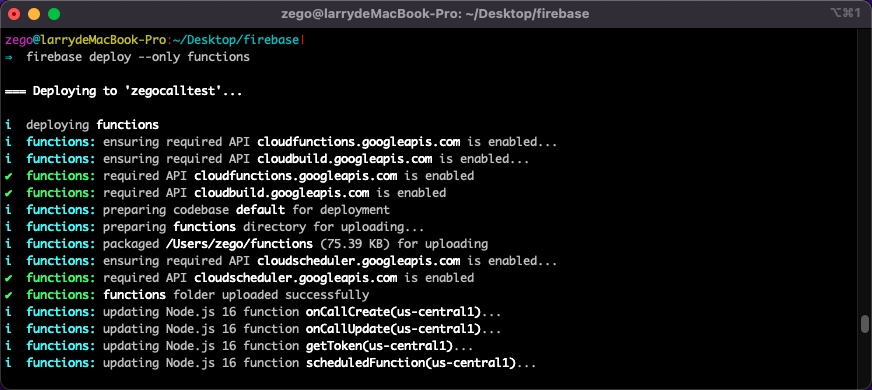Click the red close window button
The height and width of the screenshot is (390, 872).
14,14
